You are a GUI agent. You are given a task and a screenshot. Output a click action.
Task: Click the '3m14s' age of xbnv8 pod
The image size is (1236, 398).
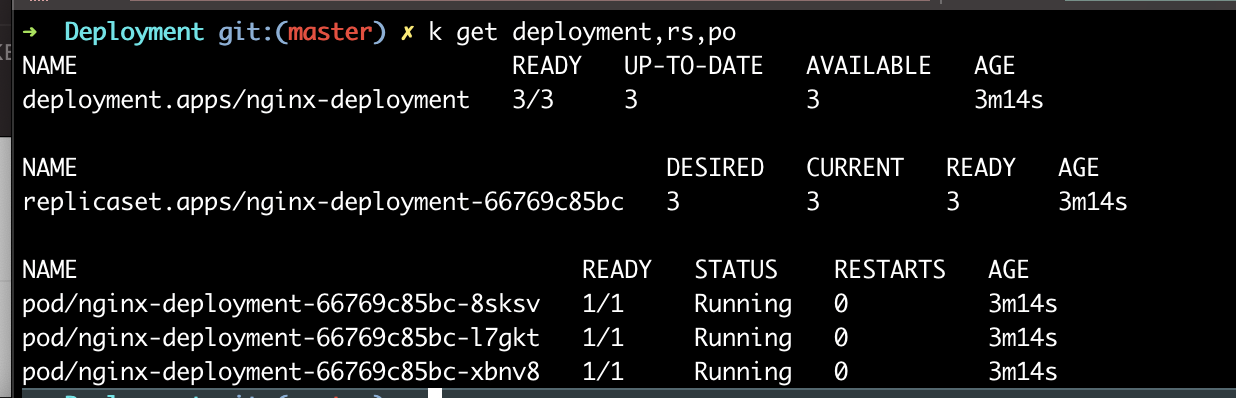(1023, 372)
